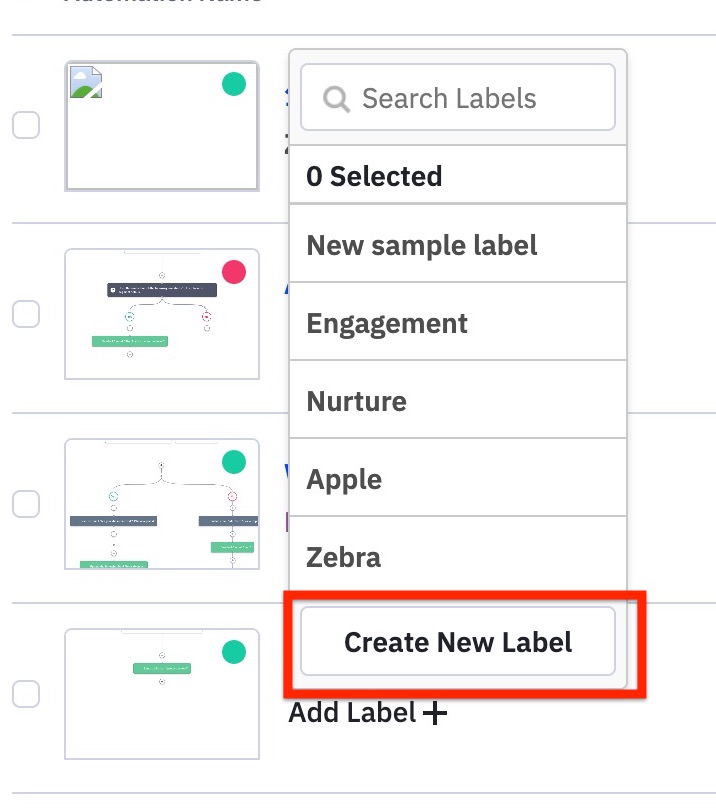This screenshot has width=716, height=808.
Task: Click the green status dot on fourth automation
Action: 233,652
